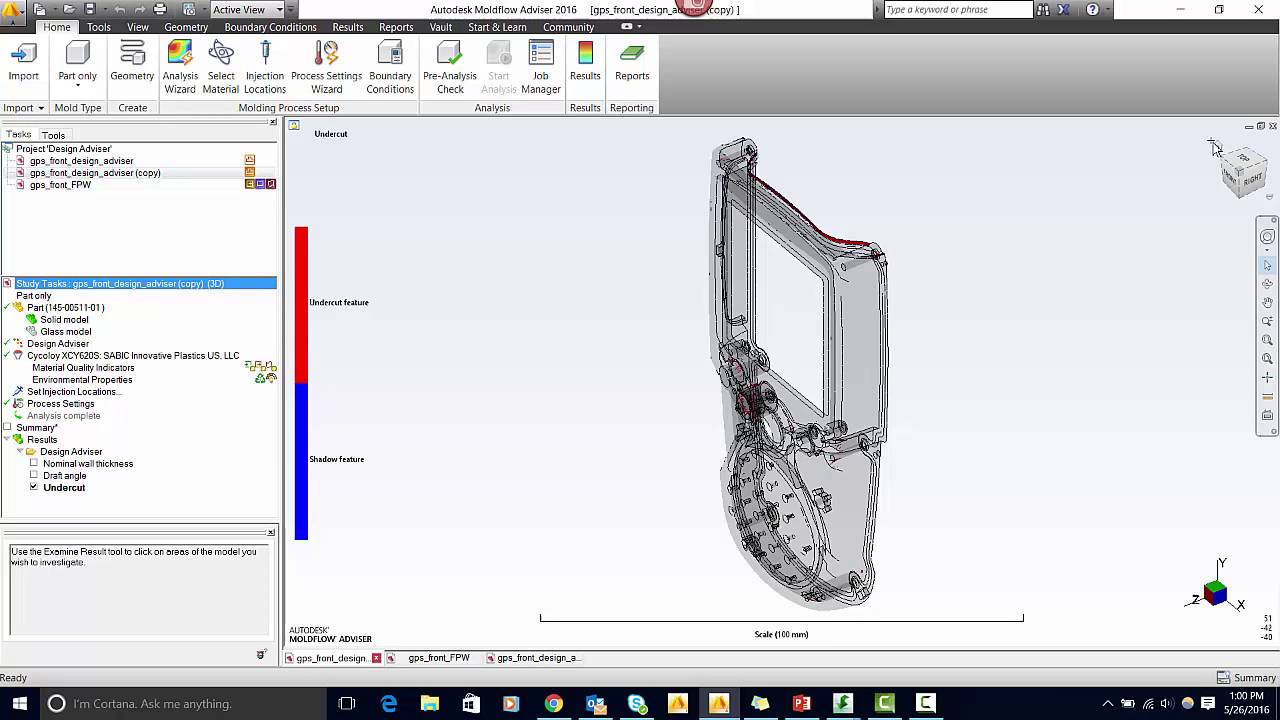Click the Summary status bar button
Viewport: 1280px width, 720px height.
point(1246,677)
